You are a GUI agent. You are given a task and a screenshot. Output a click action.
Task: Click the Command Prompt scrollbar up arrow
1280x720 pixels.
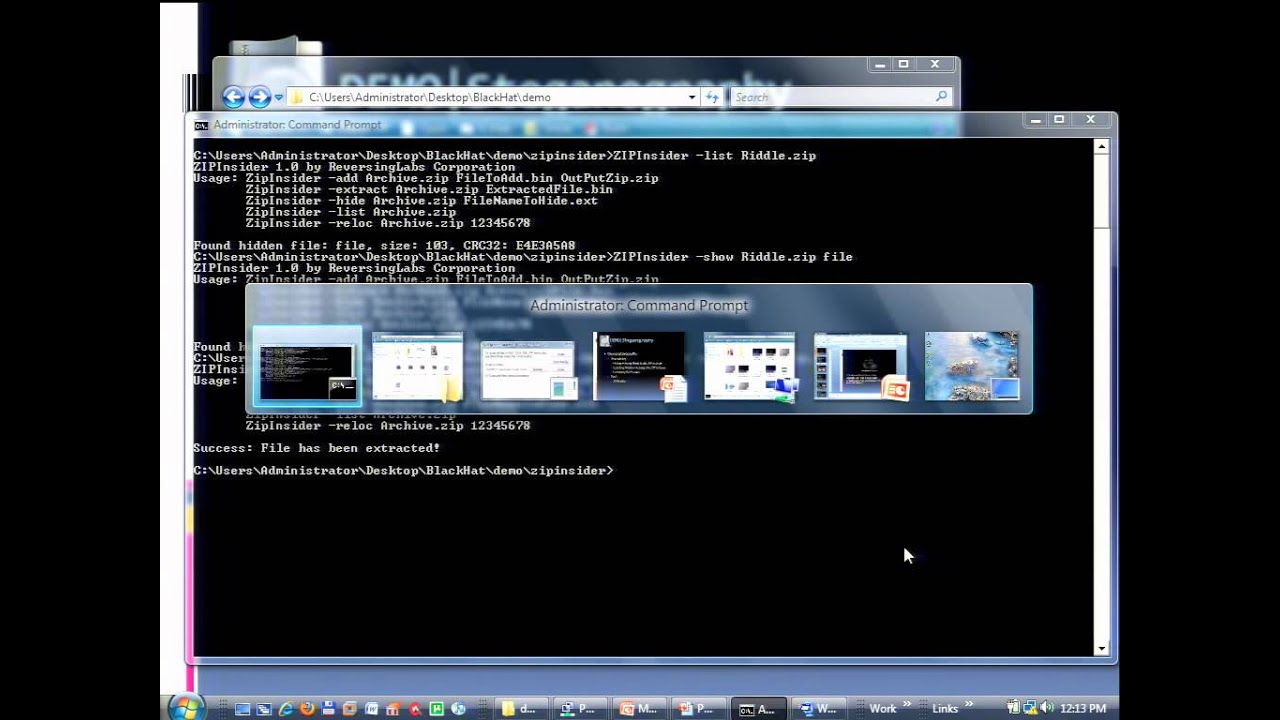1101,147
